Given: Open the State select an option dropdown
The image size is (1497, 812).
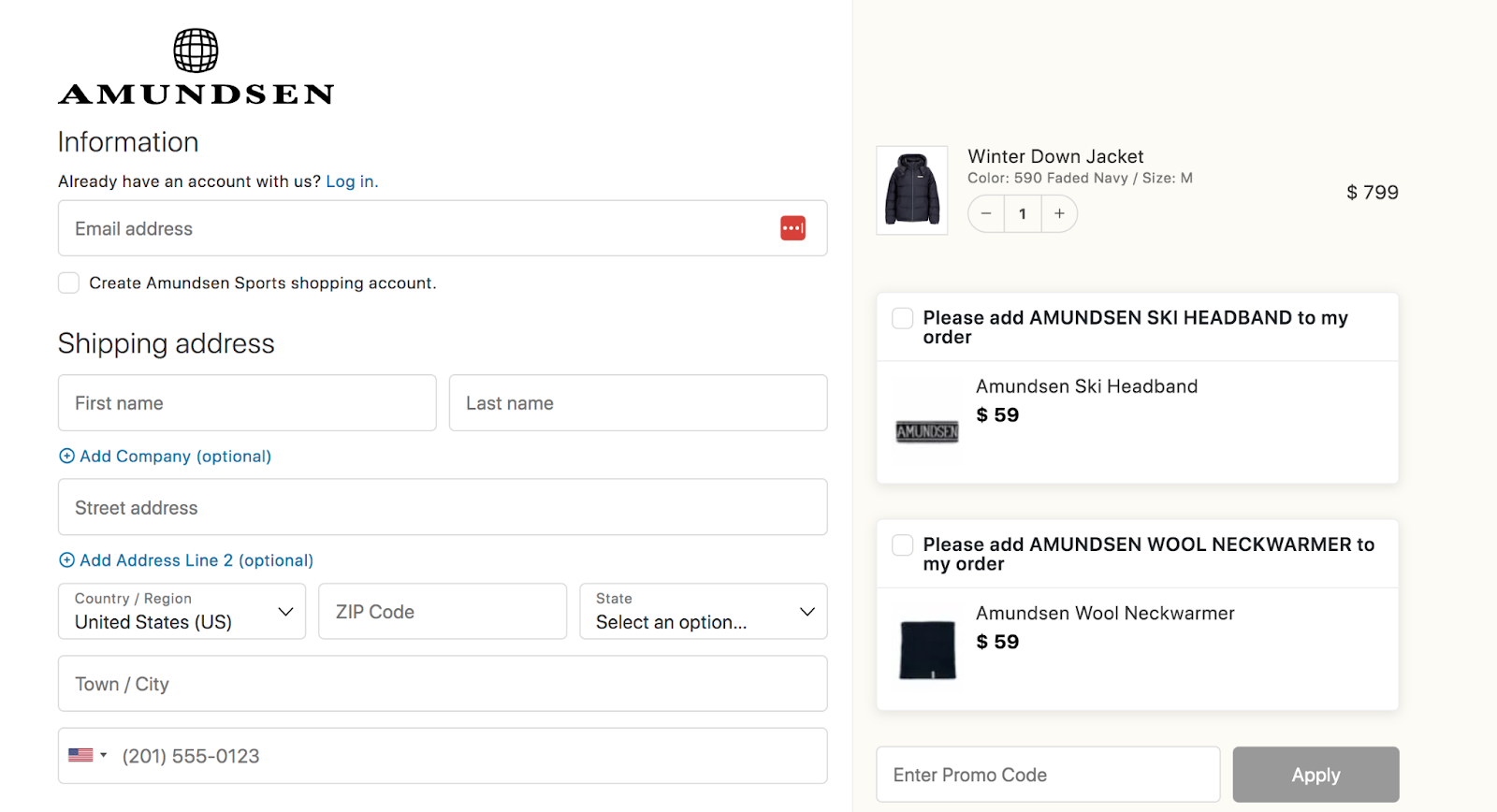Looking at the screenshot, I should pyautogui.click(x=704, y=612).
